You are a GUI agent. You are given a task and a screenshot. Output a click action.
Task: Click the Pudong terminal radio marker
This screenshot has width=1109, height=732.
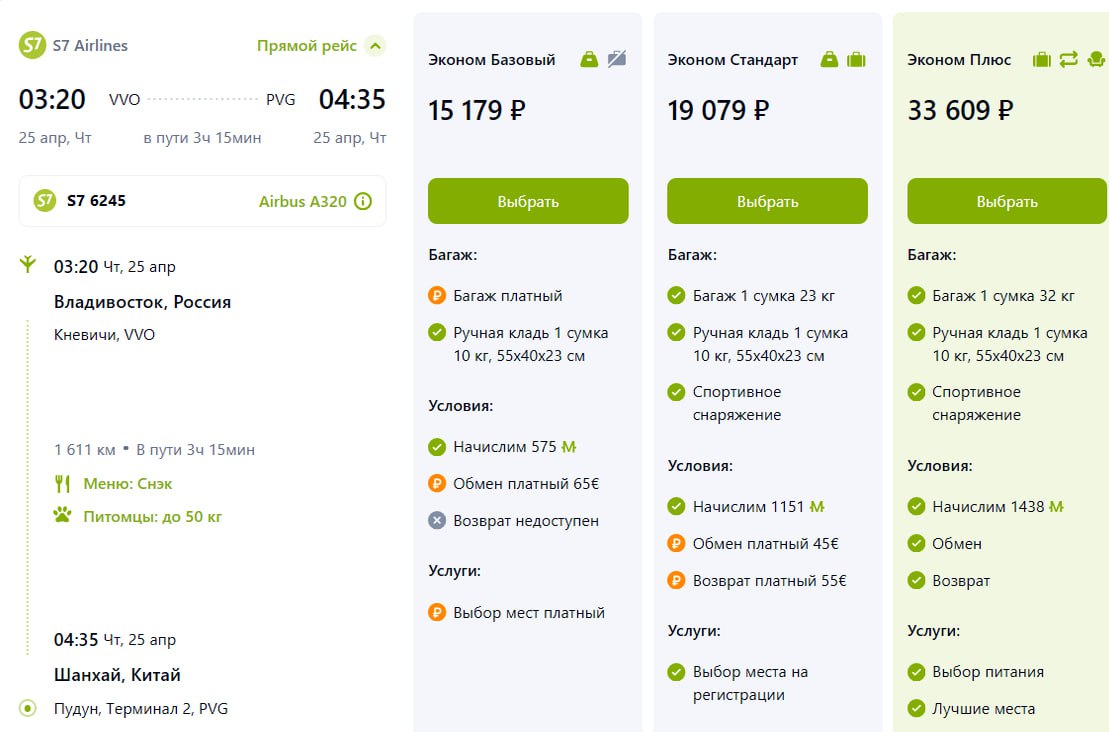click(x=29, y=709)
